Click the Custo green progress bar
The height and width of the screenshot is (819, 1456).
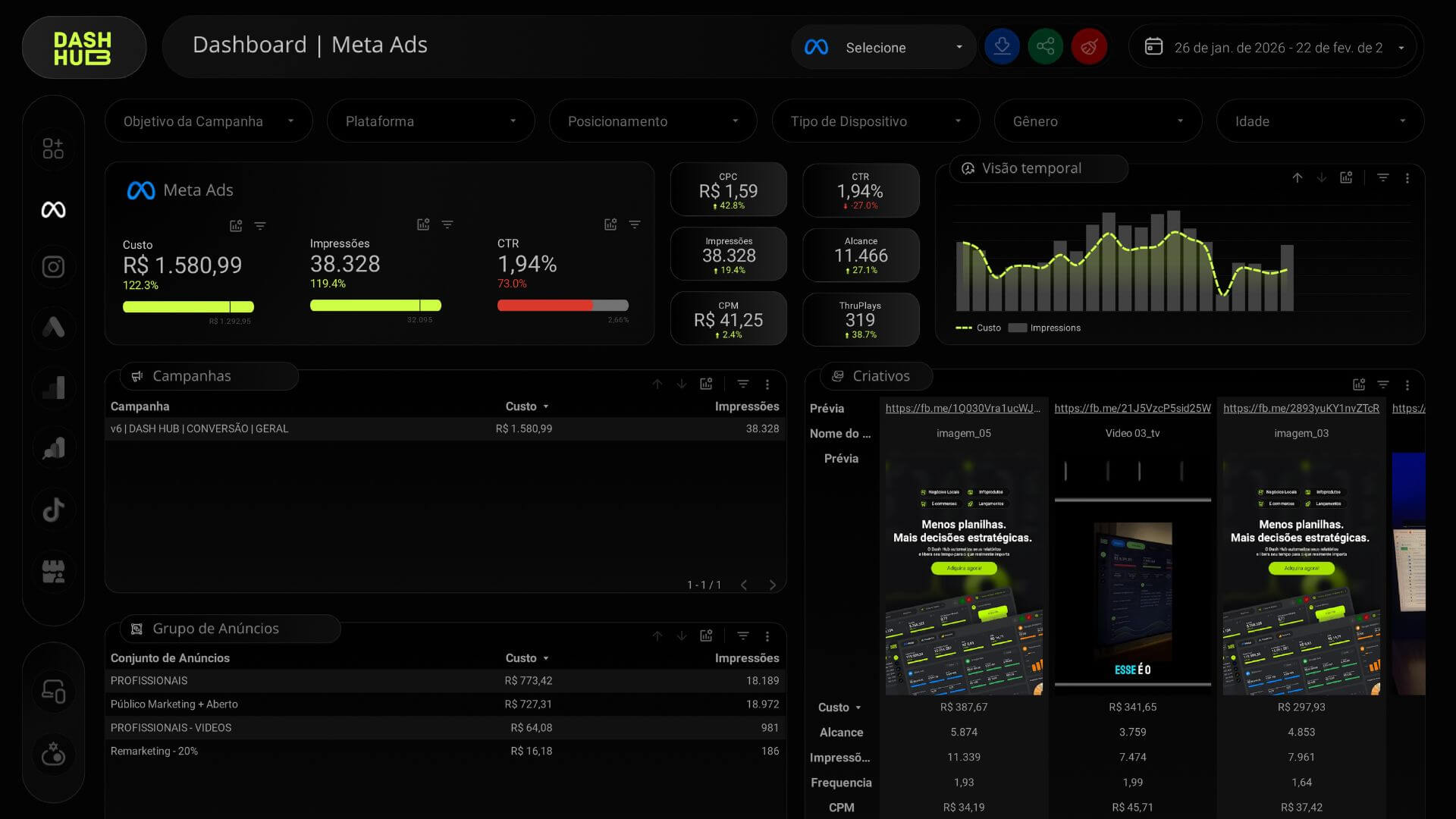(188, 307)
